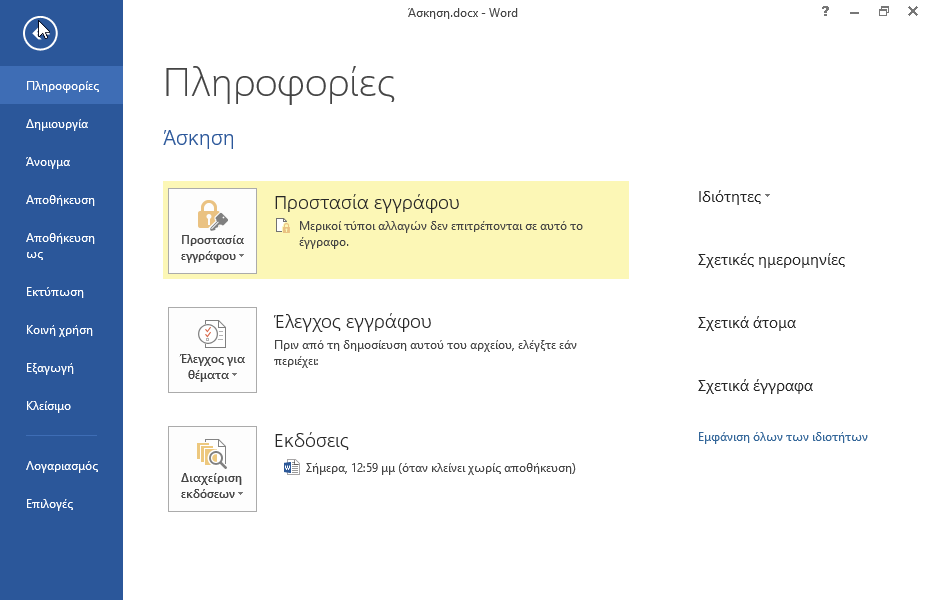
Task: Expand the Ιδιότητες dropdown
Action: click(734, 196)
